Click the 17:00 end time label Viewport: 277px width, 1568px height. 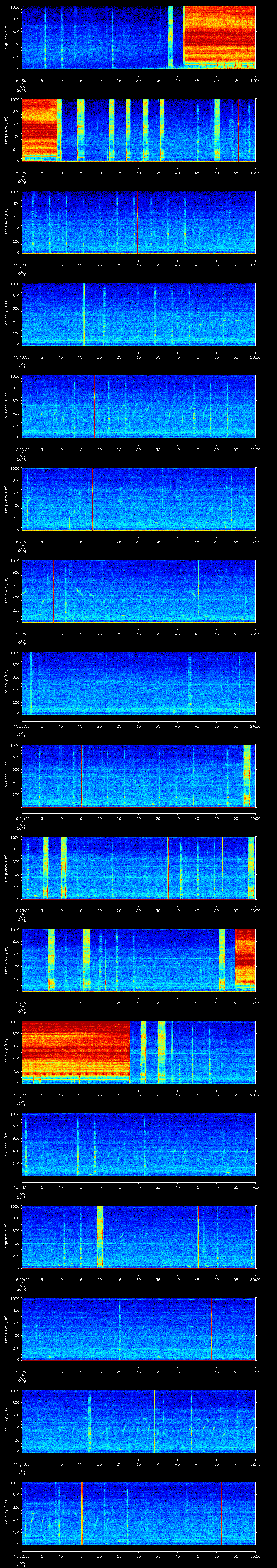[x=256, y=80]
